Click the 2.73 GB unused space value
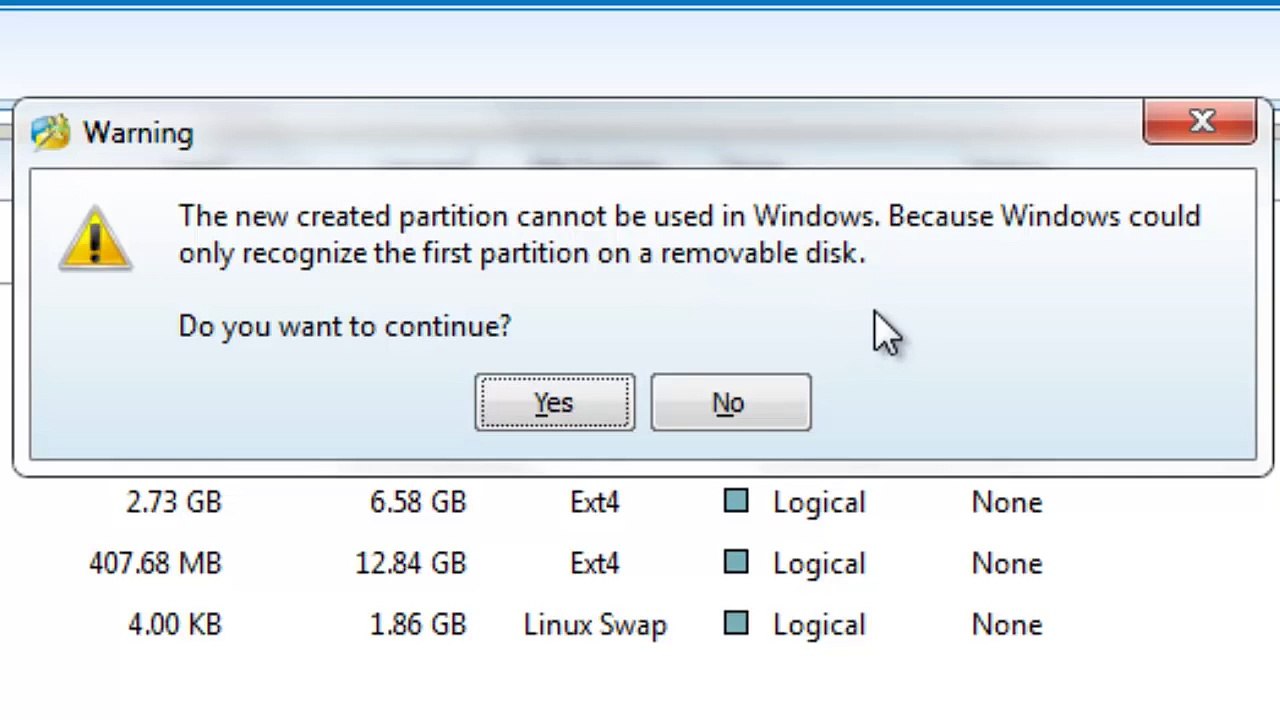Viewport: 1280px width, 720px height. [174, 502]
